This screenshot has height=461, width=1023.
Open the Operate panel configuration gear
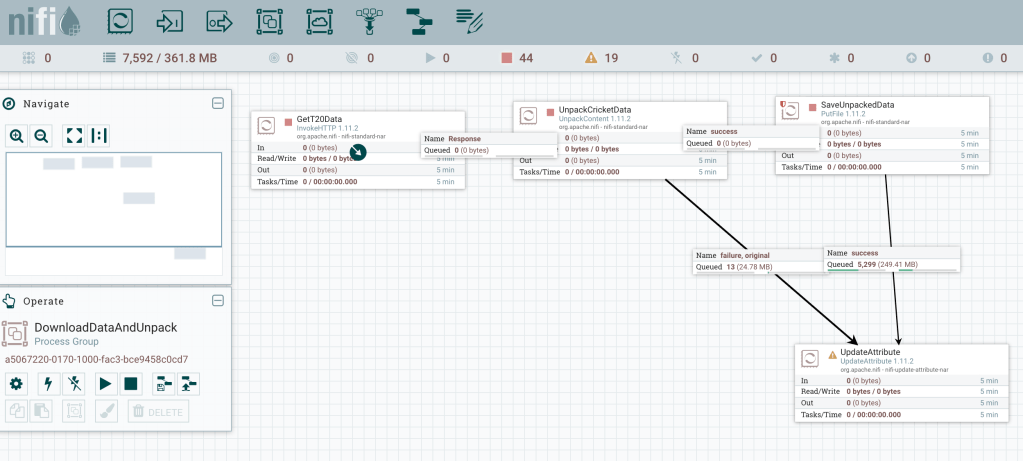click(16, 383)
